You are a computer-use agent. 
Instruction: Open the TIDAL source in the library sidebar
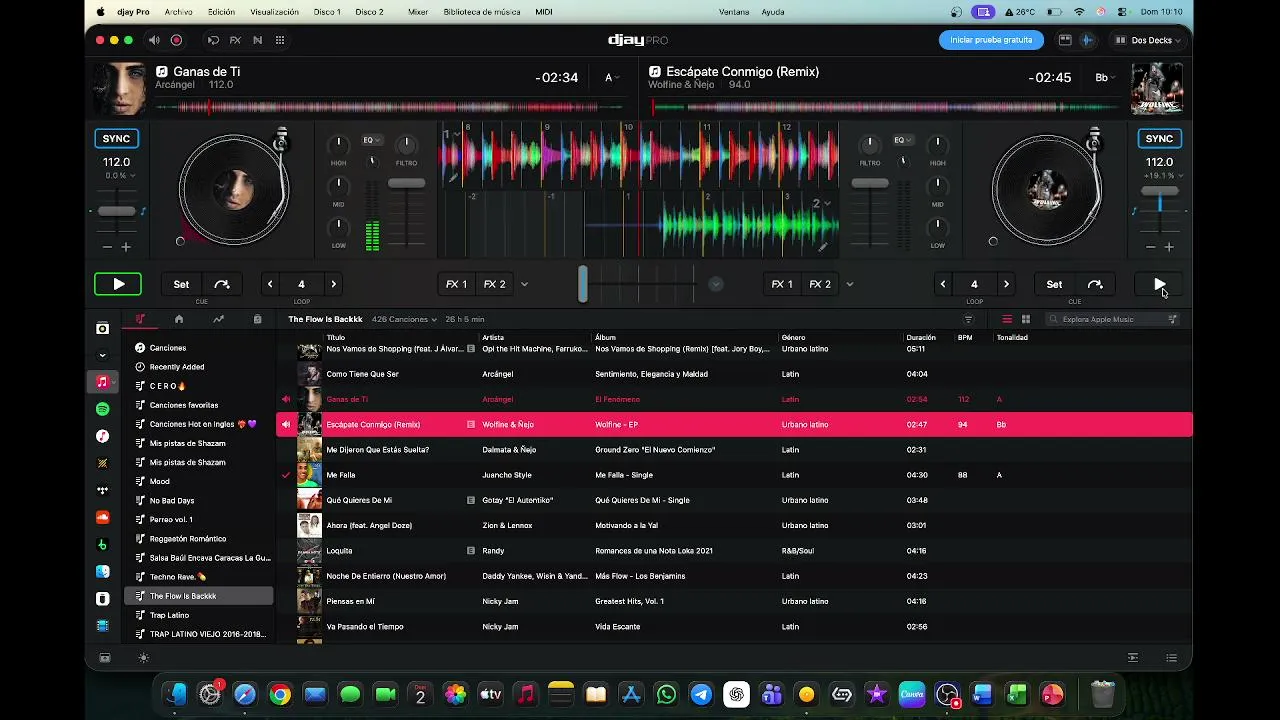point(102,490)
